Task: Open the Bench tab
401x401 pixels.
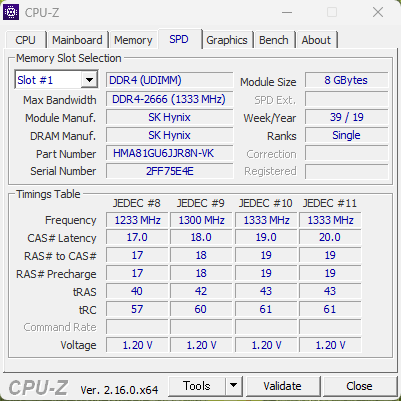Action: point(274,40)
